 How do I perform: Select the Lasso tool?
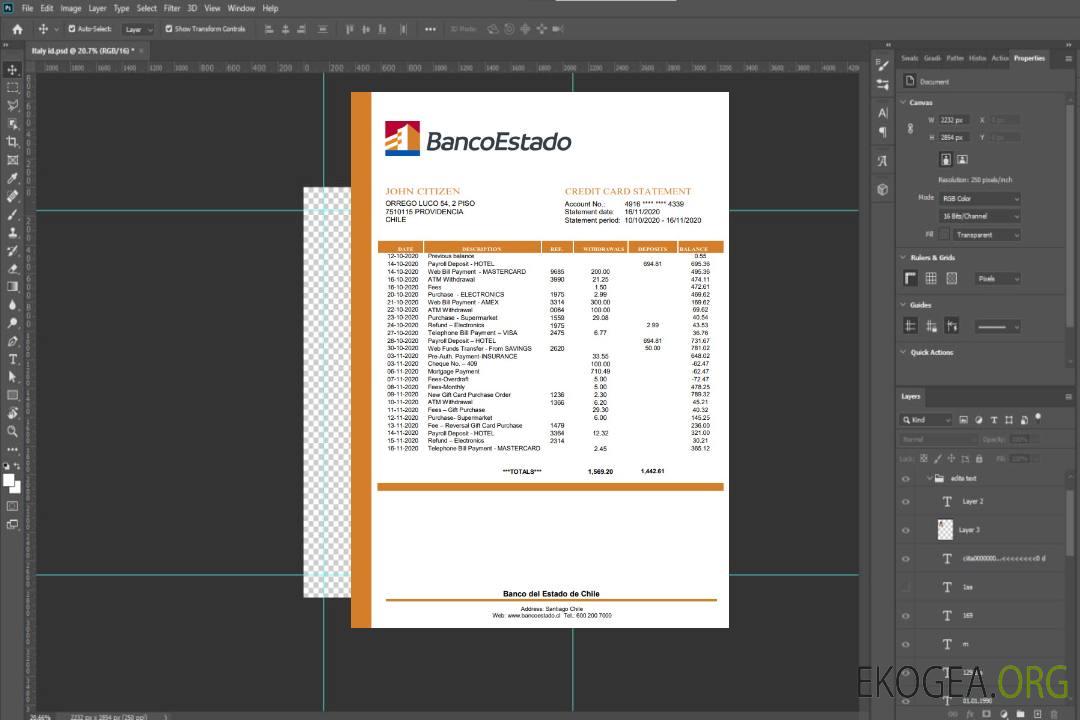pos(12,105)
